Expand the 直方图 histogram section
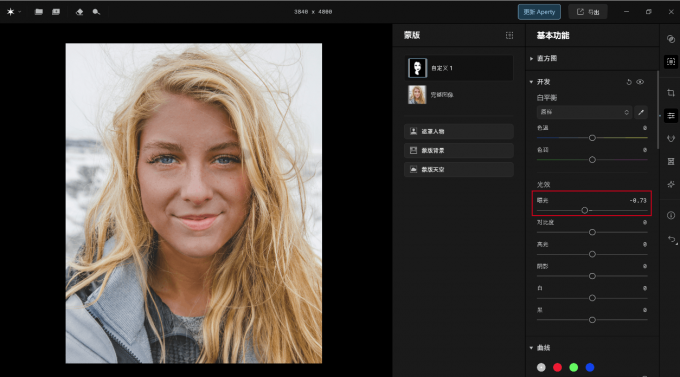The image size is (680, 377). [x=531, y=58]
